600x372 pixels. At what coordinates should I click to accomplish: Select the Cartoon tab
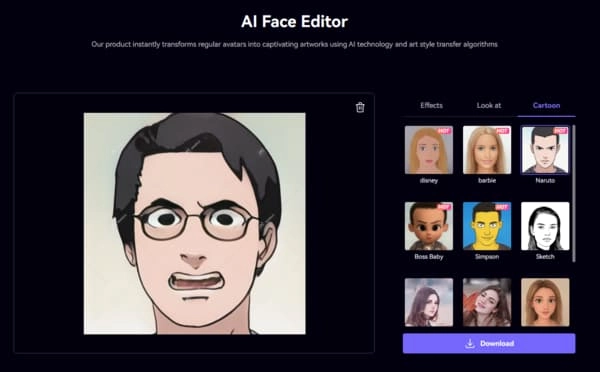point(546,105)
